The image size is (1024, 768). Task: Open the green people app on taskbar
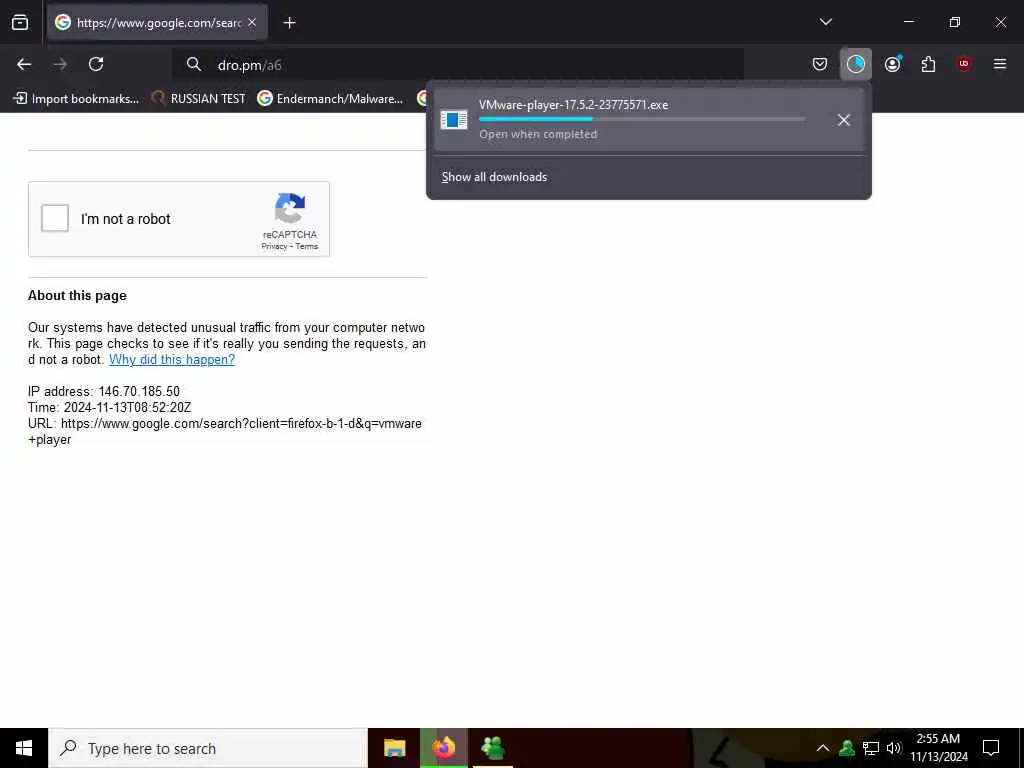tap(493, 748)
